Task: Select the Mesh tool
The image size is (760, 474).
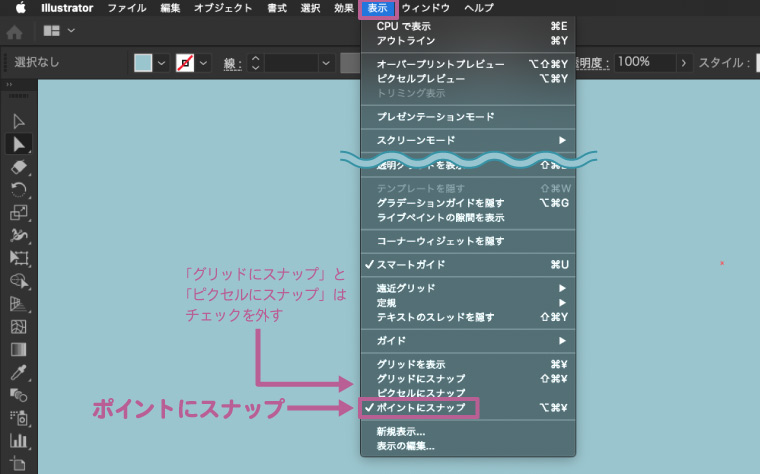Action: pyautogui.click(x=18, y=327)
